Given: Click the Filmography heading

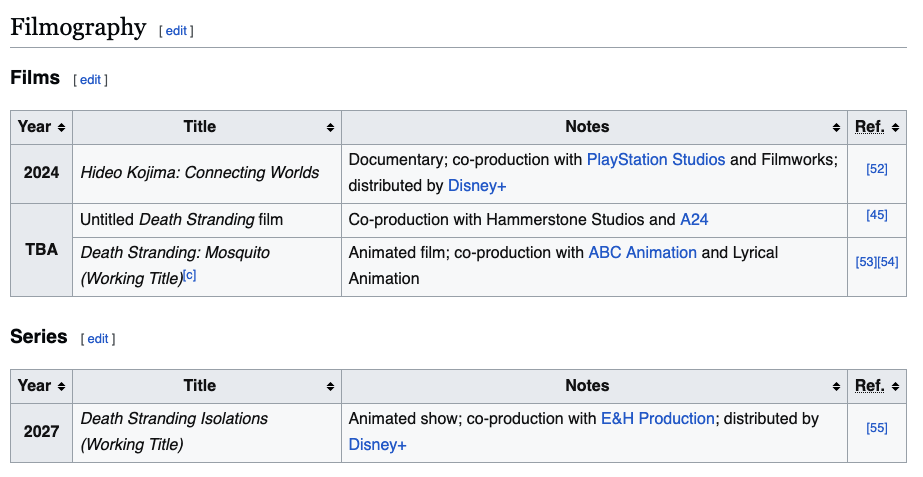Looking at the screenshot, I should point(78,28).
